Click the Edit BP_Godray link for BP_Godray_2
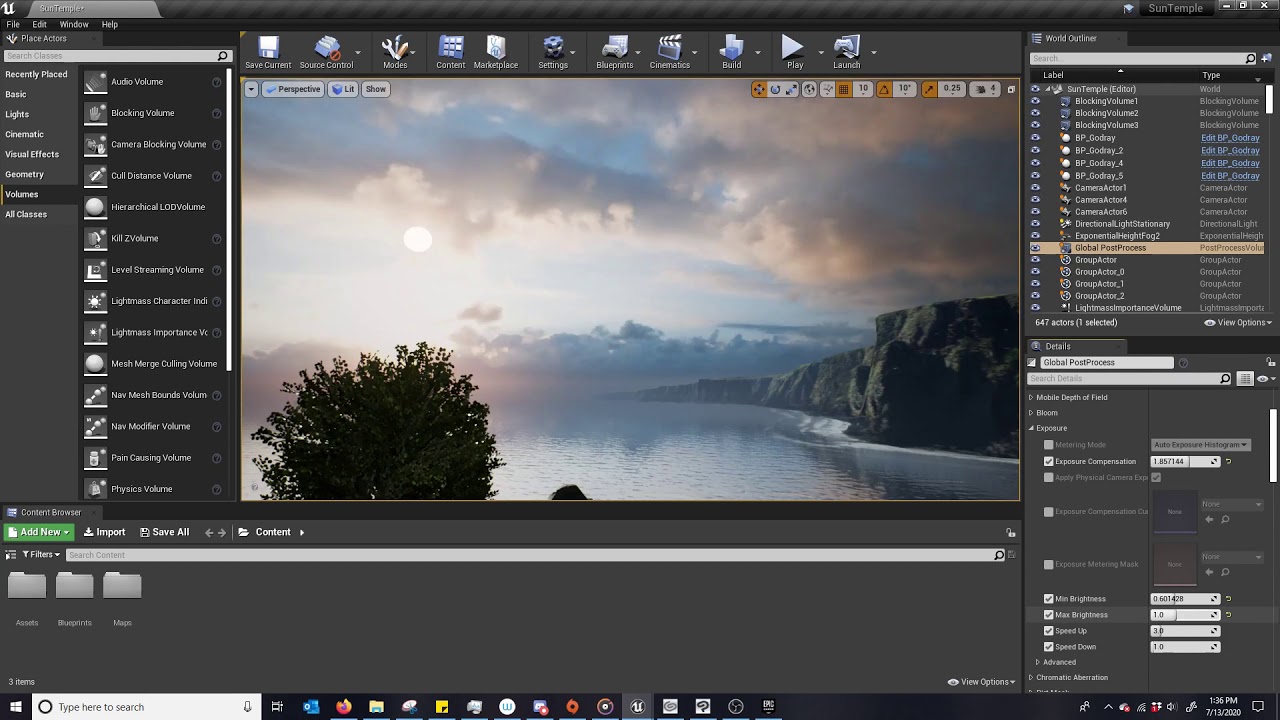Screen dimensions: 1280x720 click(1230, 151)
